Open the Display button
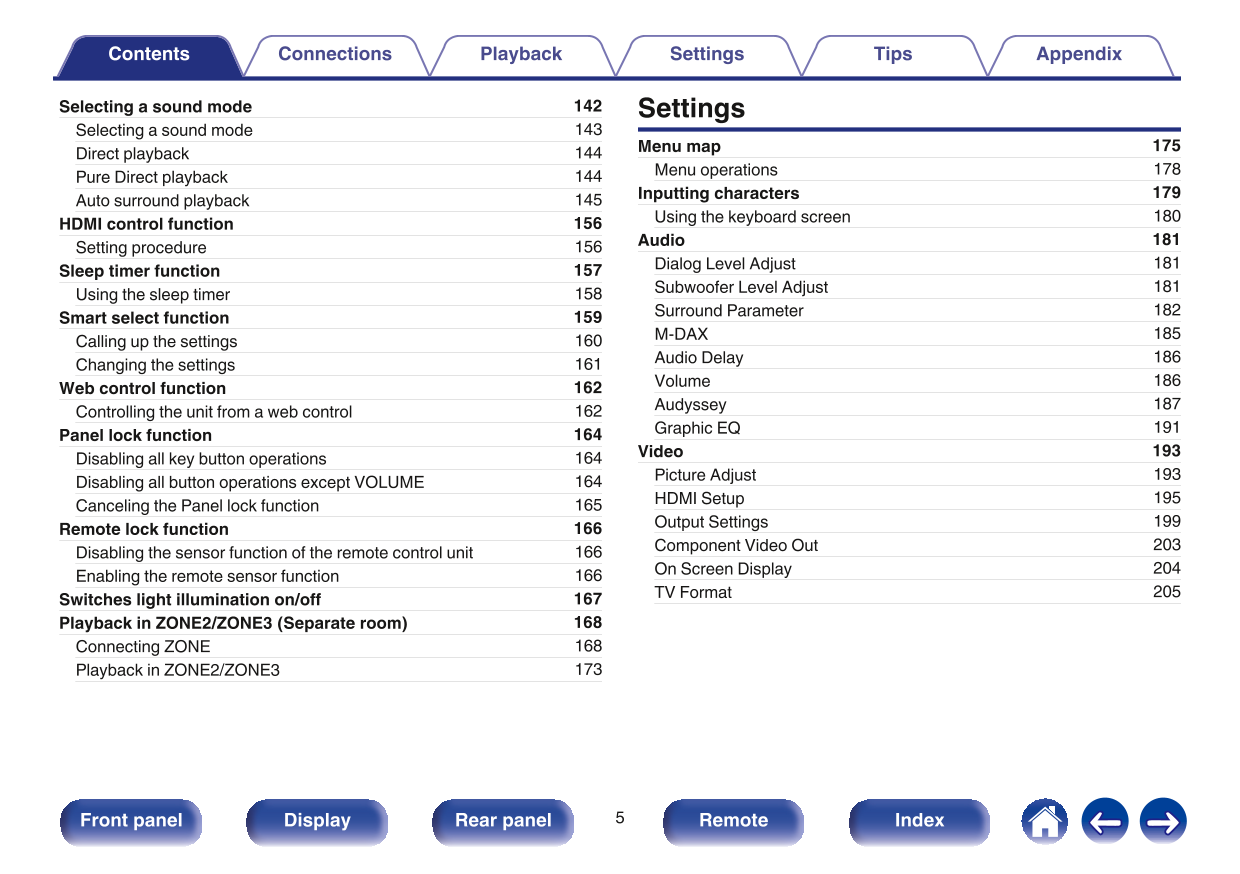The image size is (1240, 874). tap(317, 821)
